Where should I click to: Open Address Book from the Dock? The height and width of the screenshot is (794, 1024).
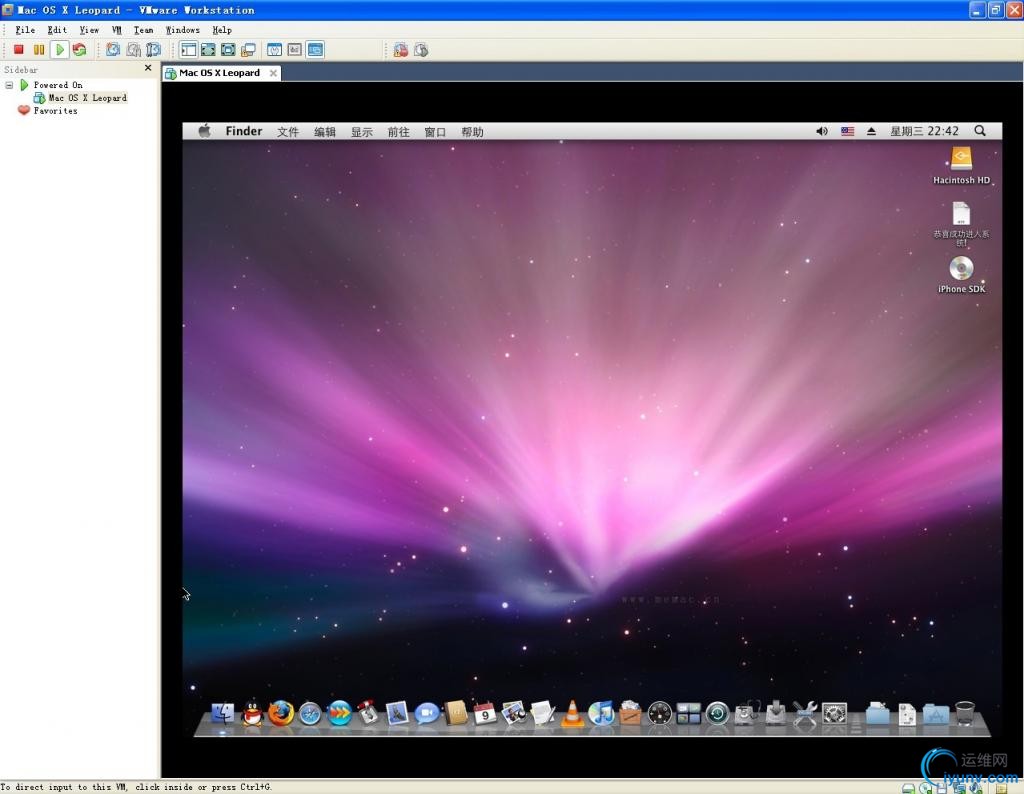coord(456,713)
